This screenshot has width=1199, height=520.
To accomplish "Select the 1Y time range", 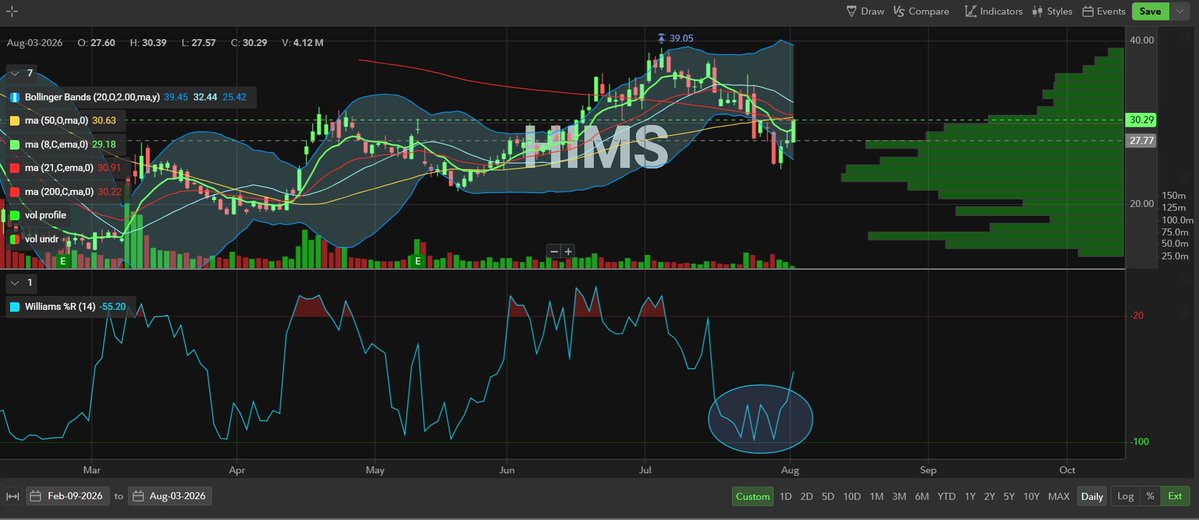I will [x=970, y=497].
